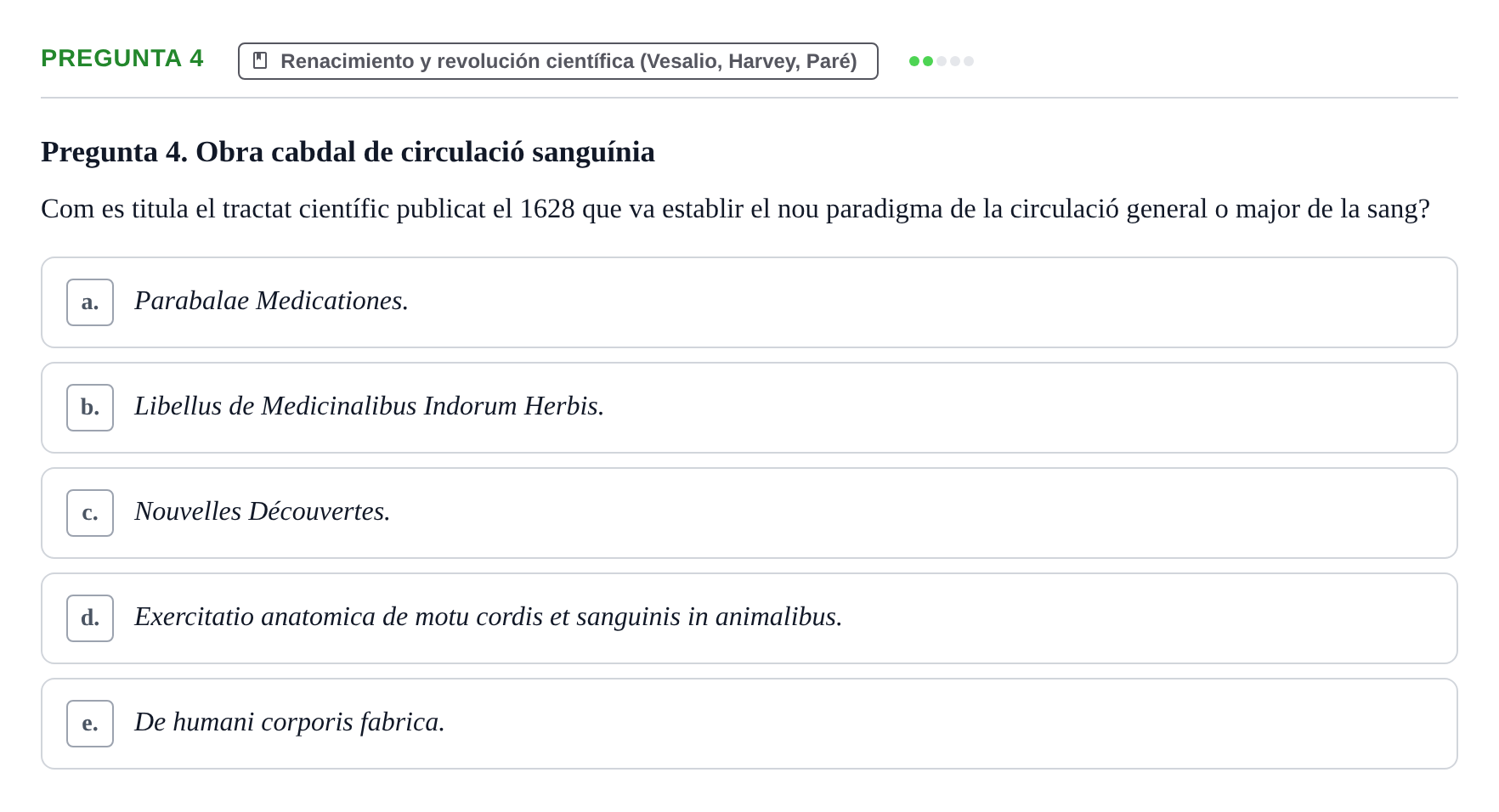Select answer option b letter box
This screenshot has height=812, width=1499.
pos(90,408)
